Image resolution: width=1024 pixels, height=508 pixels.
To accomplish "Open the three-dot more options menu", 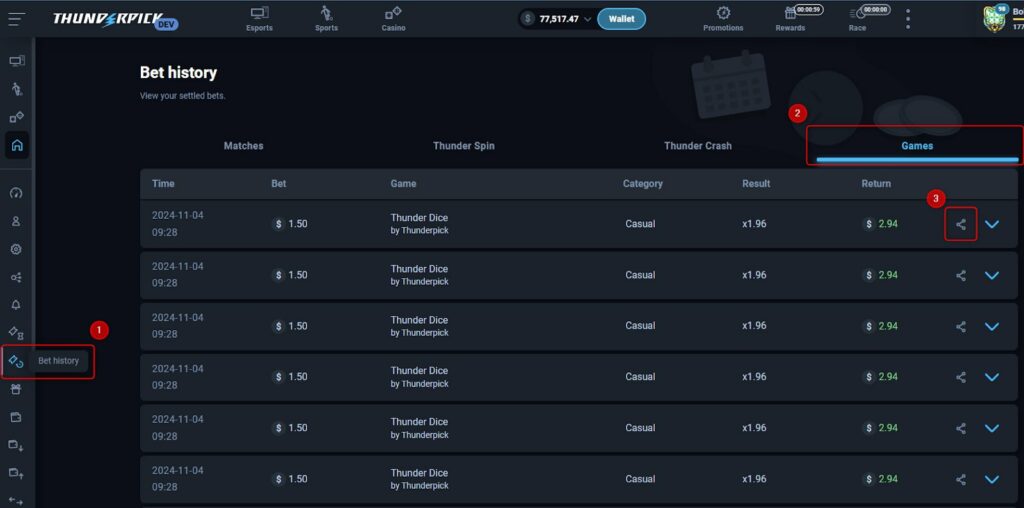I will pos(908,19).
